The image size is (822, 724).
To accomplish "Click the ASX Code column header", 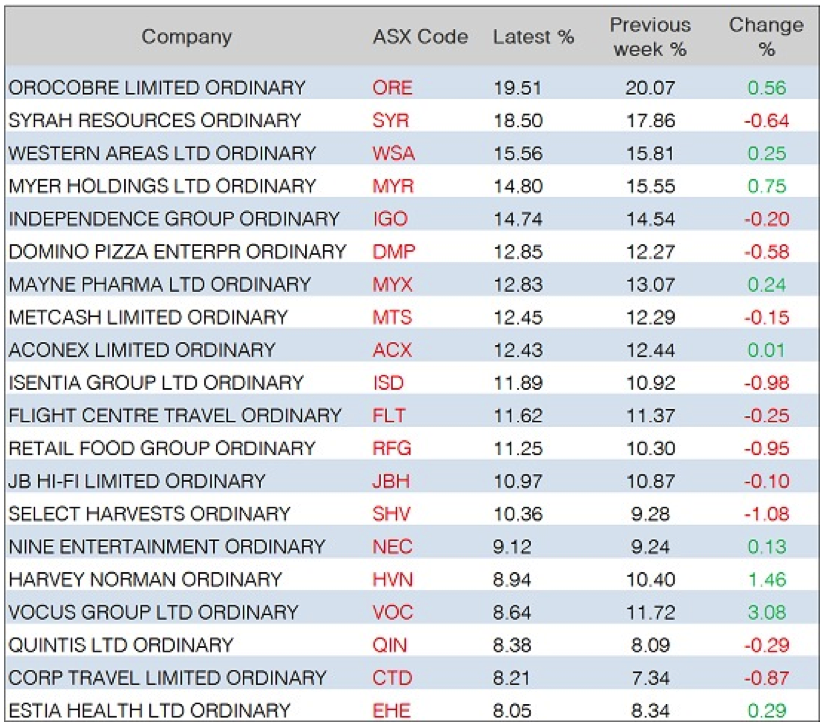I will tap(420, 37).
